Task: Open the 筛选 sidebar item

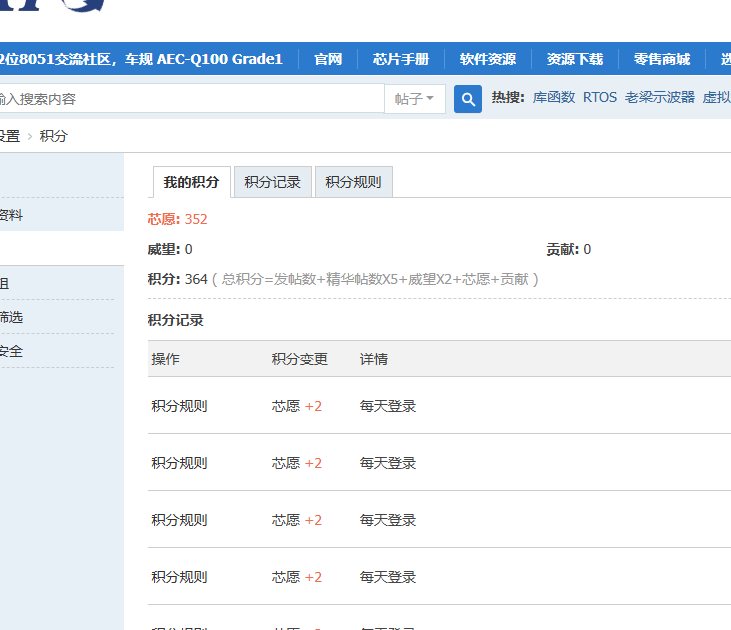Action: tap(10, 318)
